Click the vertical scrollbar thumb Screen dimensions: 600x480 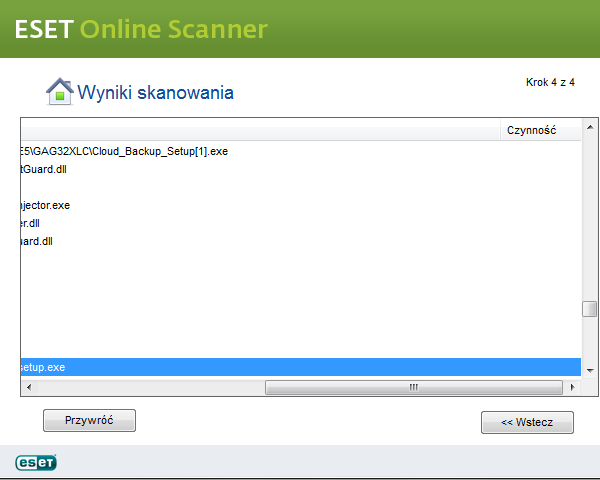tap(590, 309)
